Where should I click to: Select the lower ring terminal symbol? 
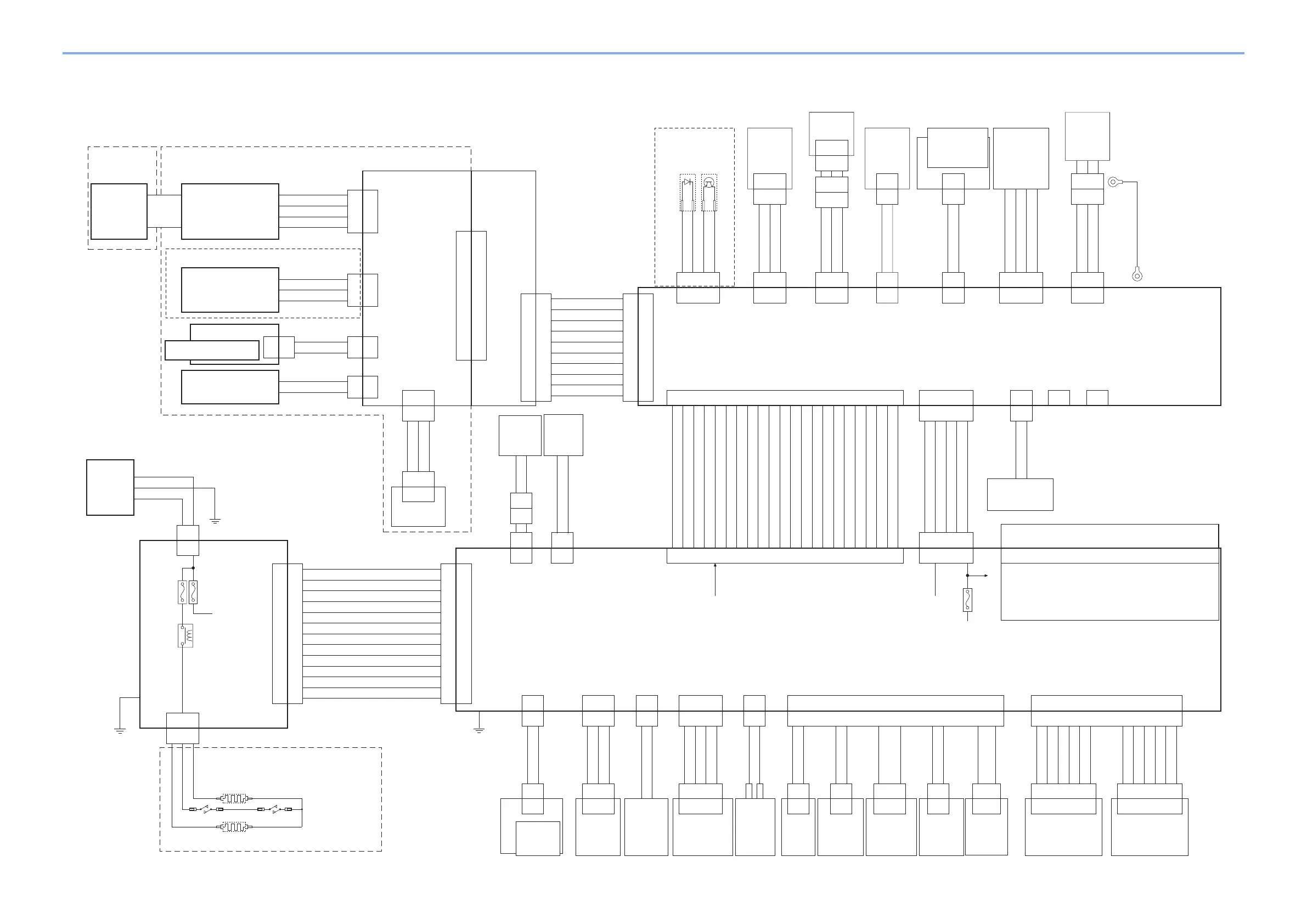(1137, 276)
